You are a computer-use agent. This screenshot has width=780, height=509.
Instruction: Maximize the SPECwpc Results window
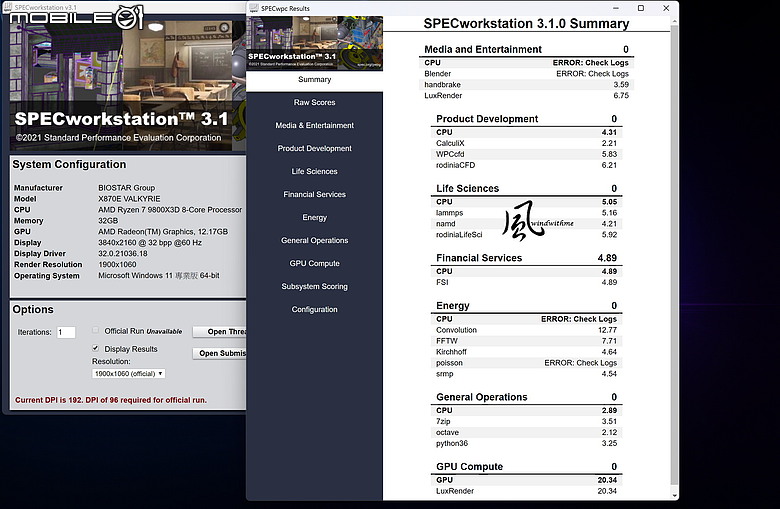pos(641,8)
